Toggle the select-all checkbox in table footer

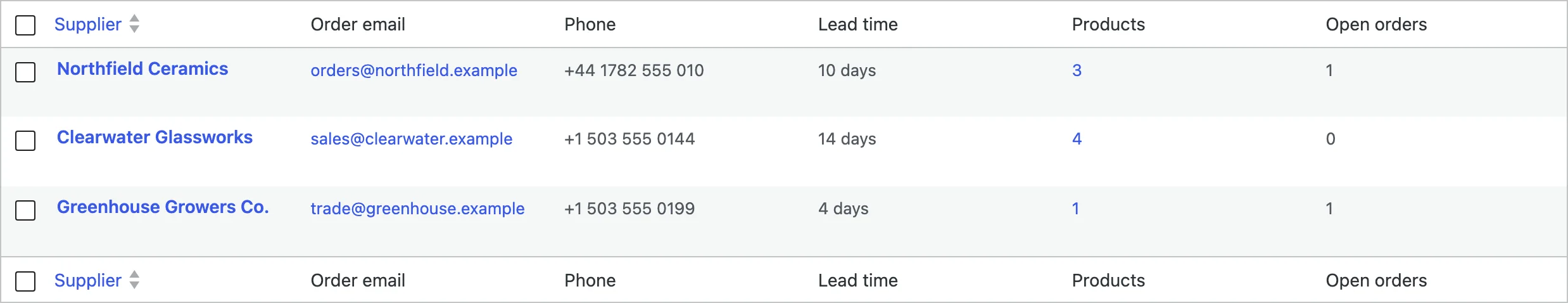pos(25,281)
